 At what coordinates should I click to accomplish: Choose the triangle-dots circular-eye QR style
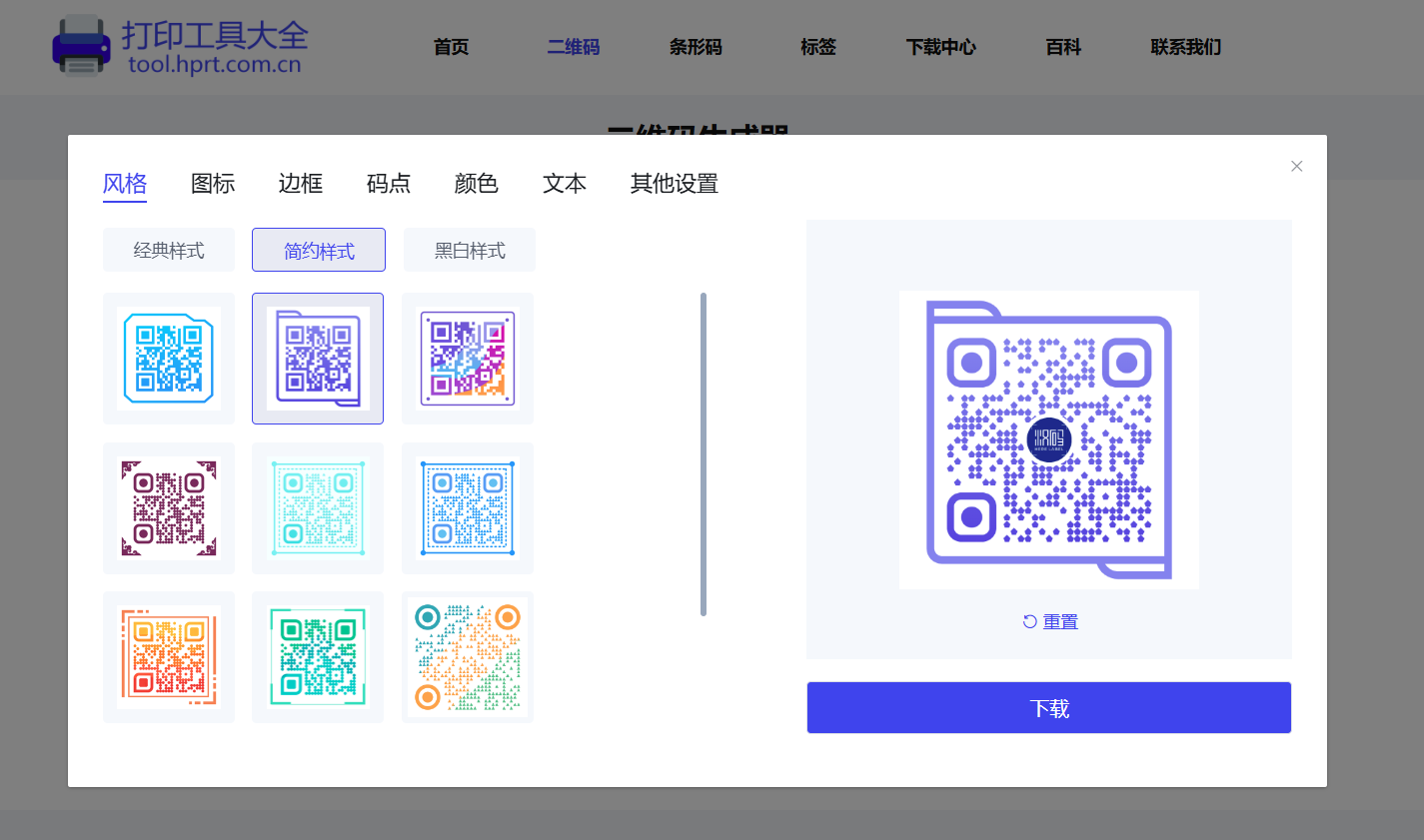tap(468, 657)
